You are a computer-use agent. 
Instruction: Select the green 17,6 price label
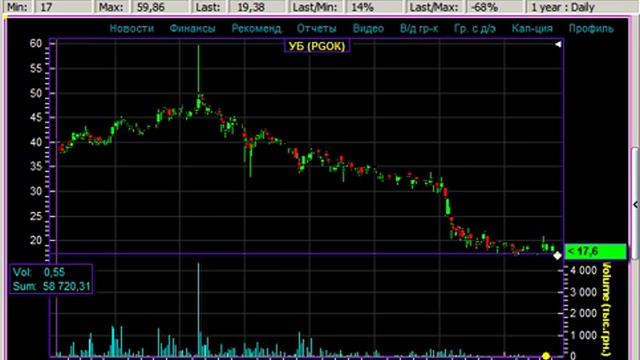point(595,251)
